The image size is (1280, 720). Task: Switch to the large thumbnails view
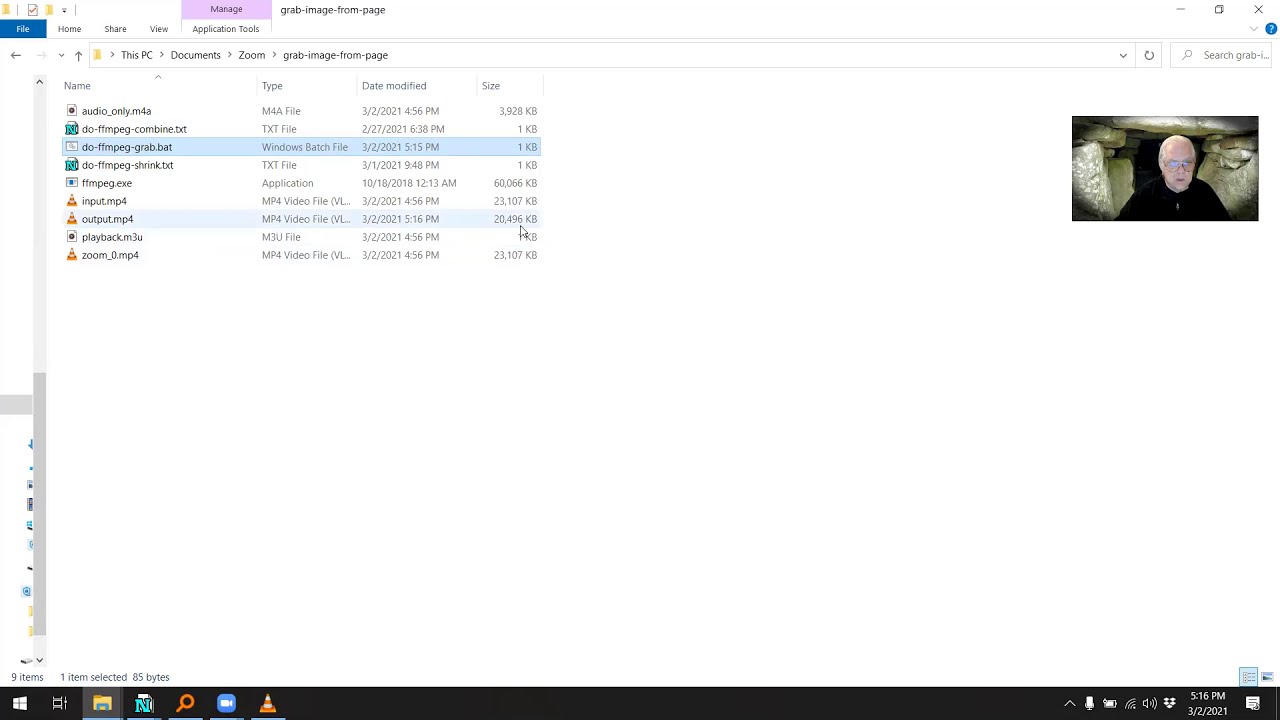(1267, 677)
